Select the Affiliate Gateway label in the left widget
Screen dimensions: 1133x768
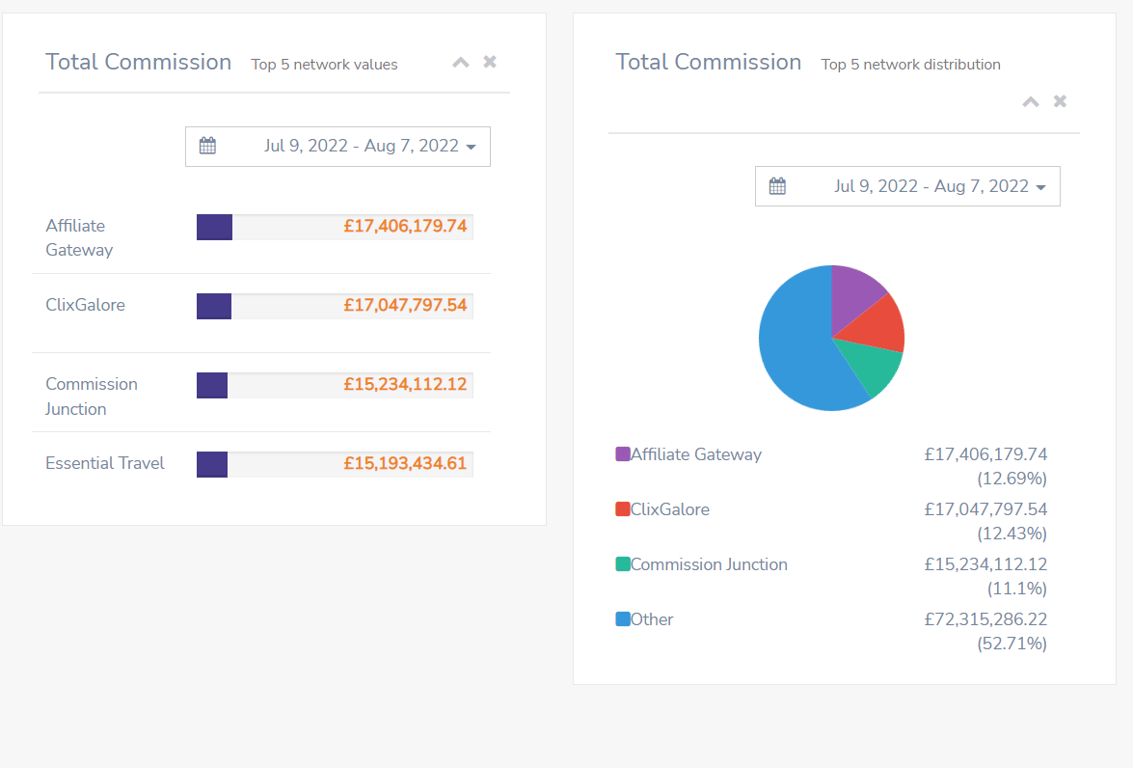coord(77,237)
